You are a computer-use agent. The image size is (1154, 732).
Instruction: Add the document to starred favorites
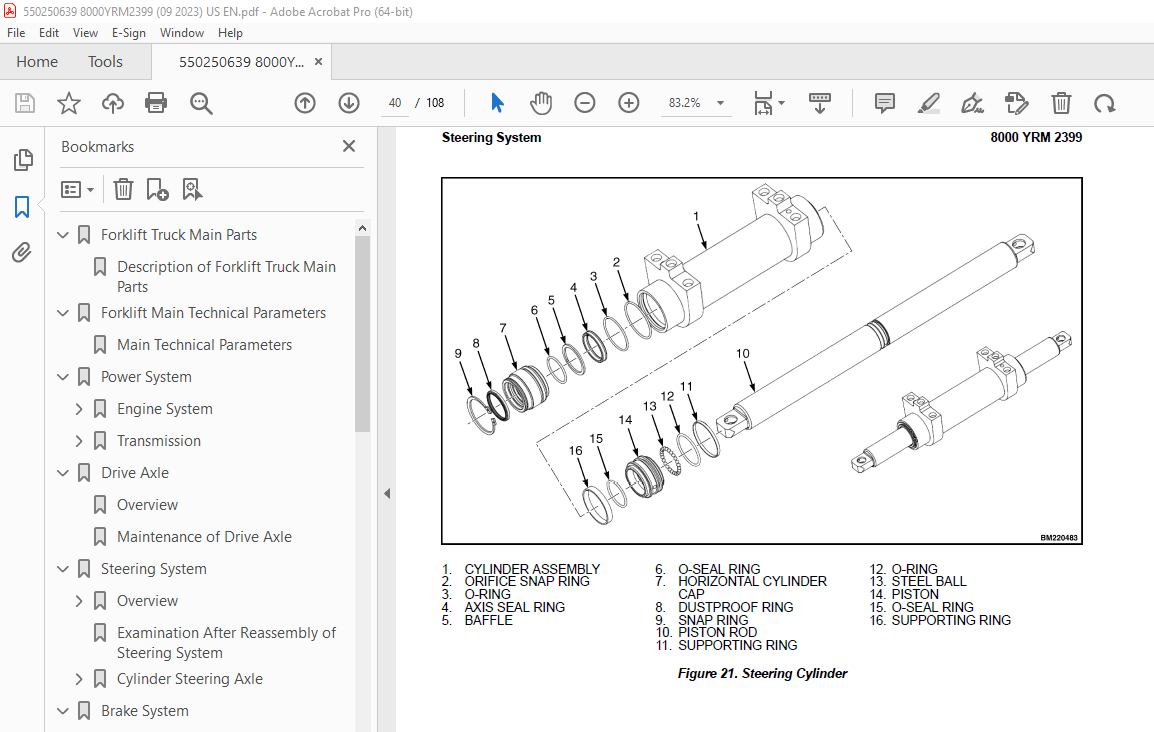click(x=68, y=103)
